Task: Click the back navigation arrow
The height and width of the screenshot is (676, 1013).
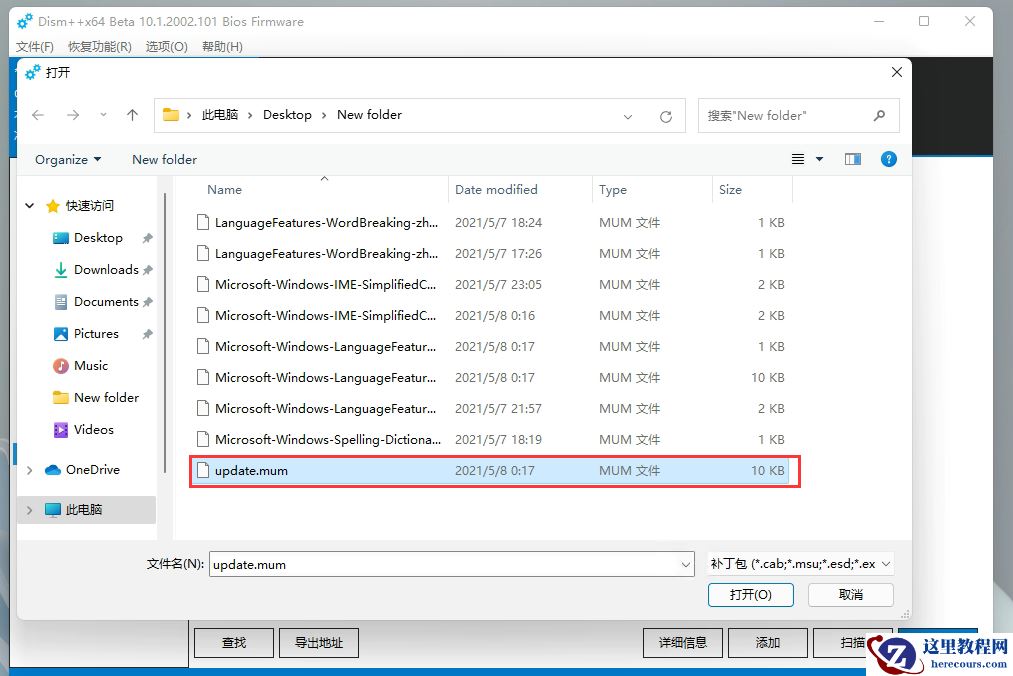Action: point(37,115)
